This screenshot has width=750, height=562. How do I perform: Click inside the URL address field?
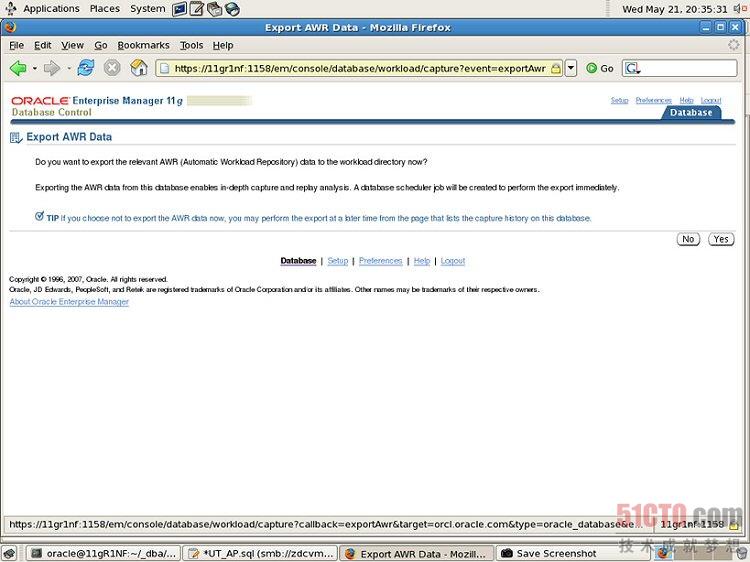(350, 68)
